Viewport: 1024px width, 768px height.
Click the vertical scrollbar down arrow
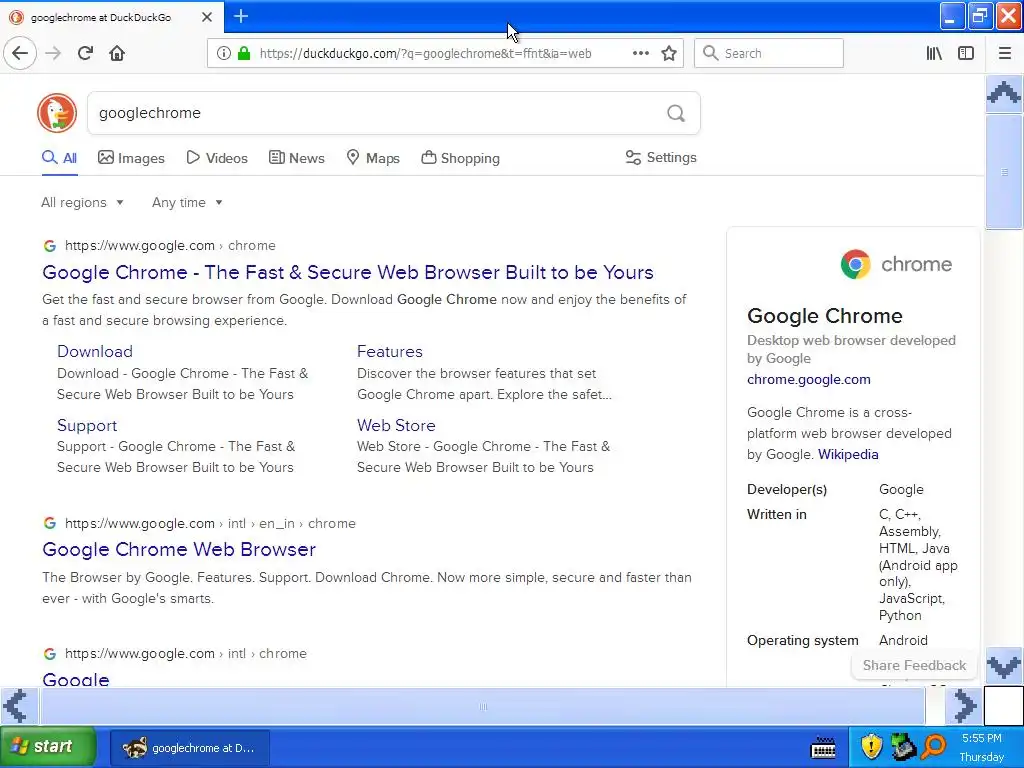pyautogui.click(x=1004, y=666)
